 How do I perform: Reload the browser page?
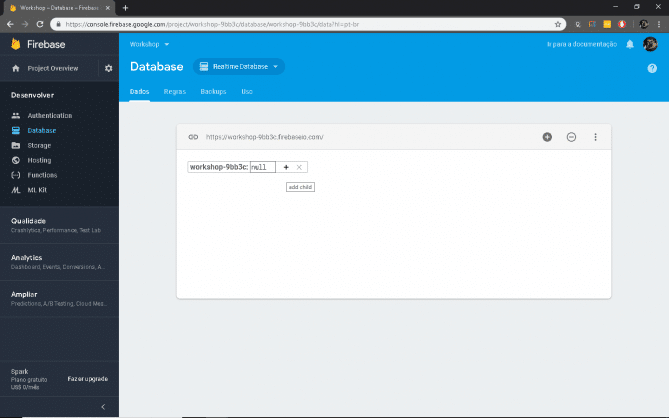(x=40, y=24)
